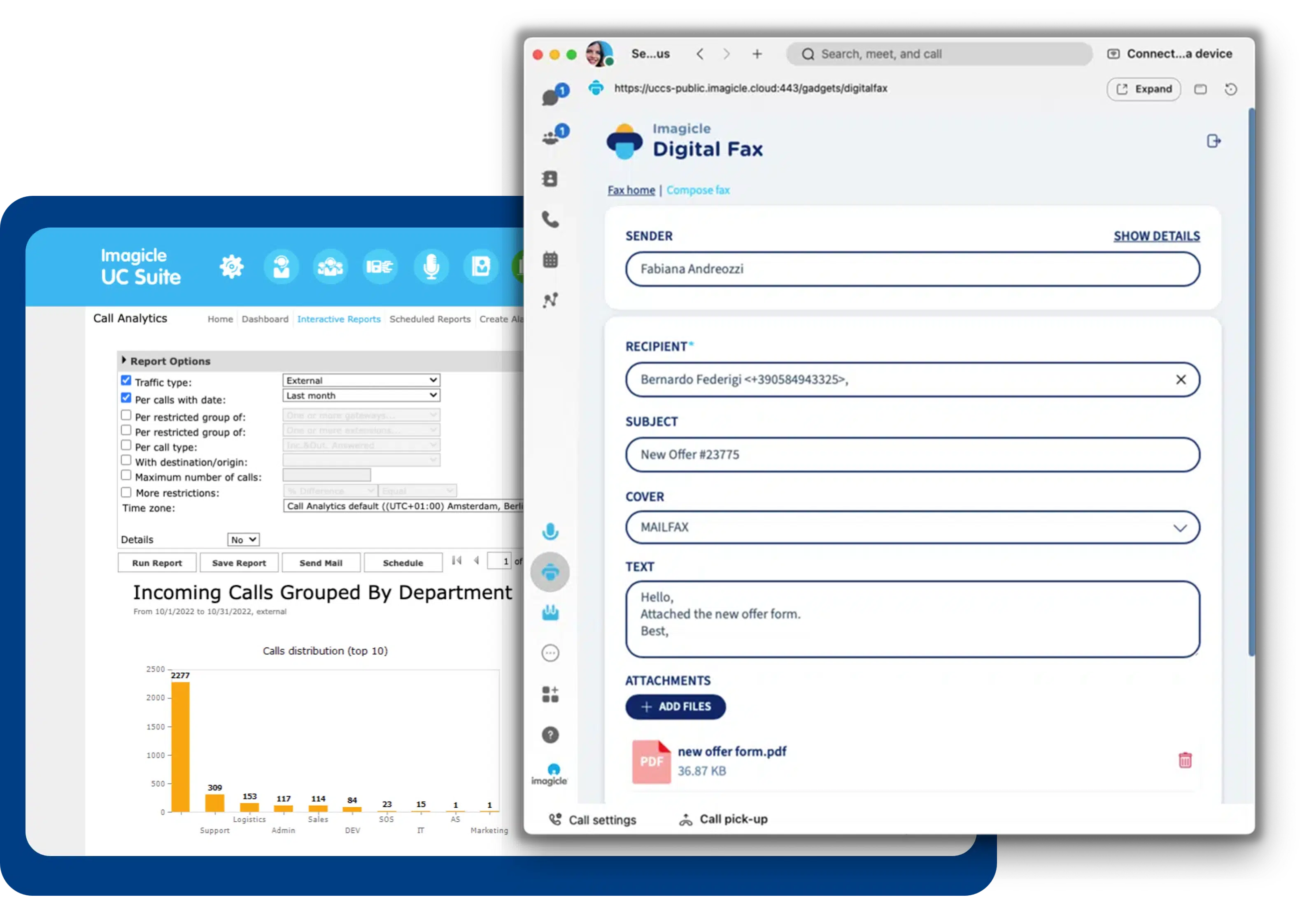Click the SHOW DETAILS link
This screenshot has height=897, width=1316.
click(x=1156, y=236)
